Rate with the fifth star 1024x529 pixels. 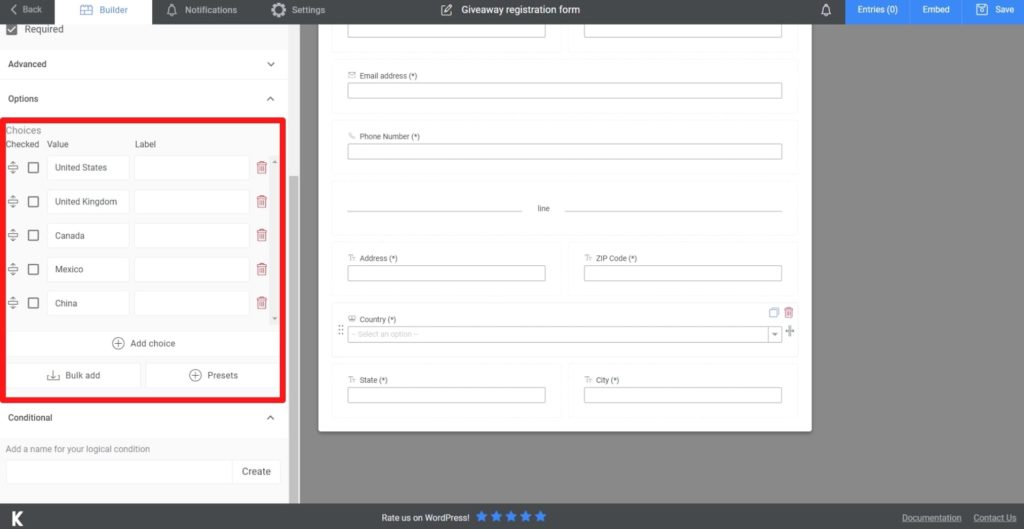click(540, 517)
